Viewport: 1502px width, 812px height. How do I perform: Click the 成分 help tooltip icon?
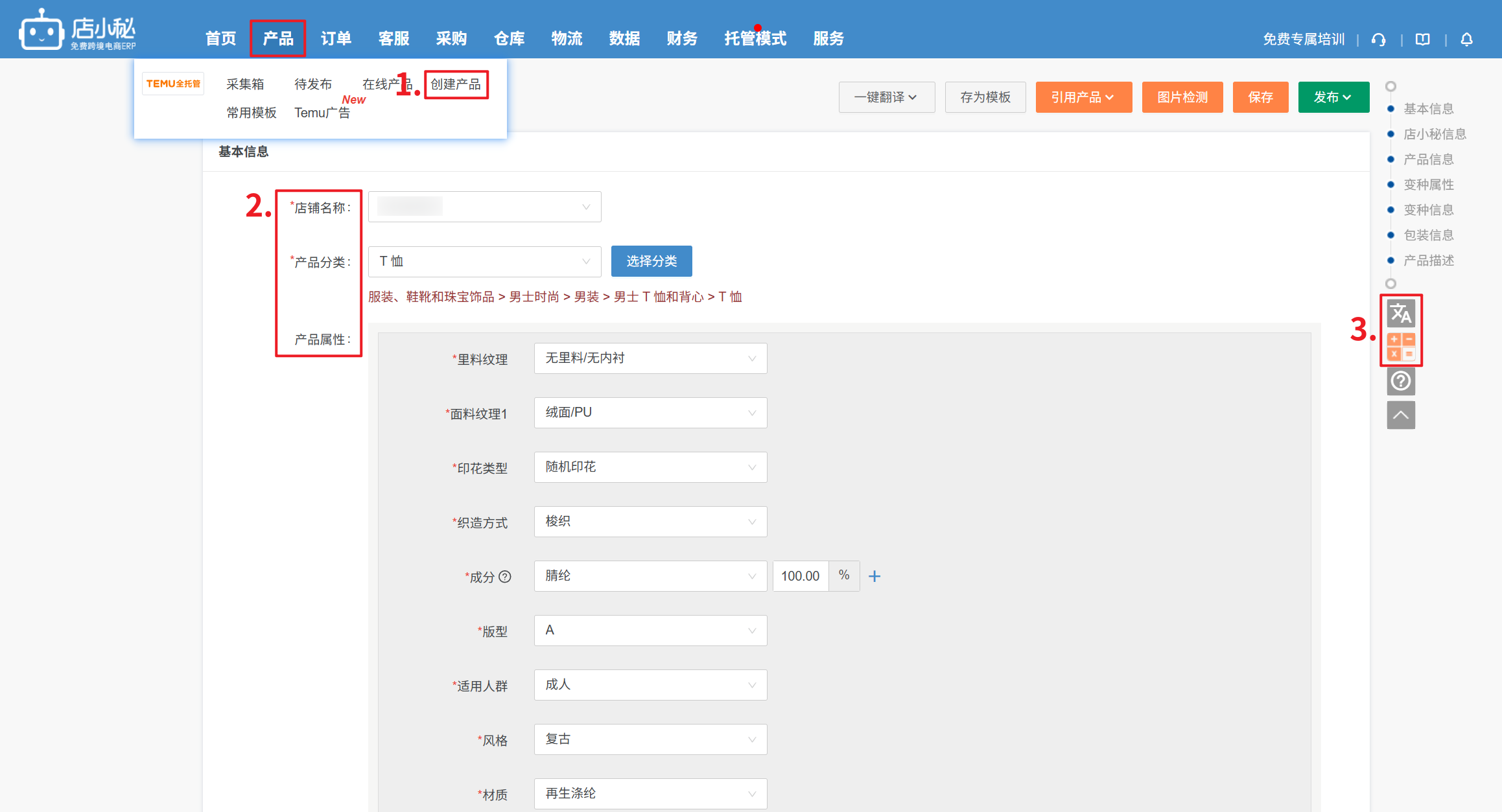pyautogui.click(x=505, y=576)
